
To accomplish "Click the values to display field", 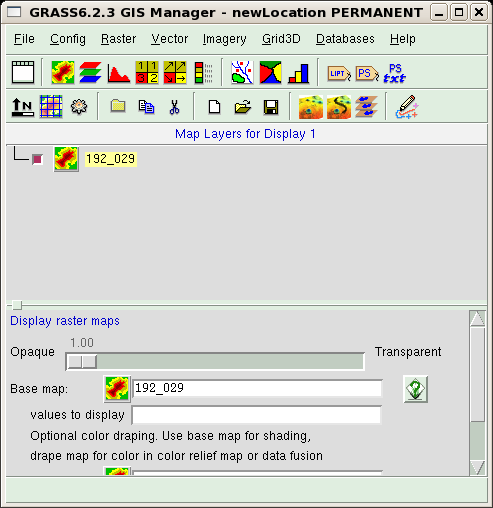I will pyautogui.click(x=256, y=415).
